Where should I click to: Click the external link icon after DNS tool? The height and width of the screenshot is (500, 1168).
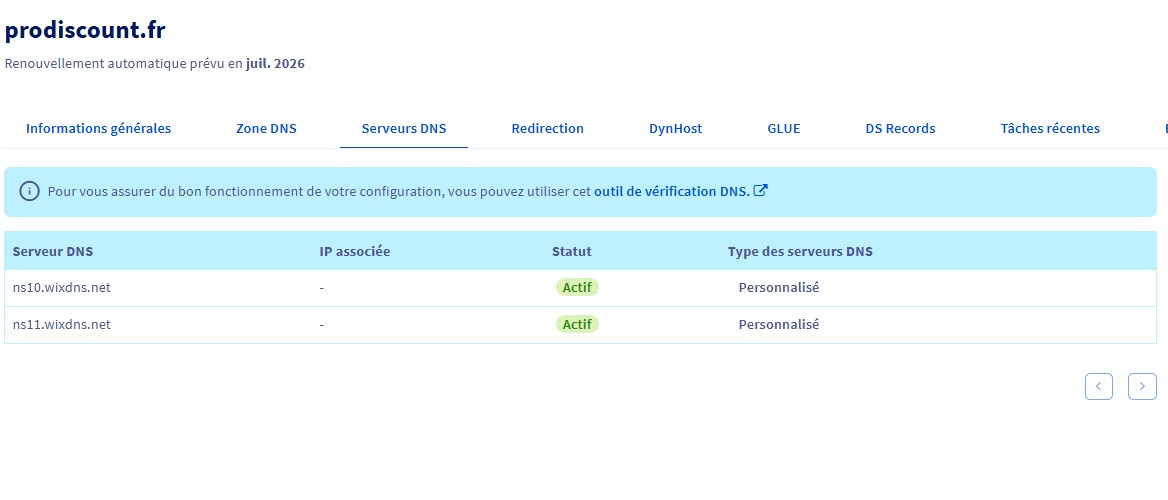(x=760, y=191)
